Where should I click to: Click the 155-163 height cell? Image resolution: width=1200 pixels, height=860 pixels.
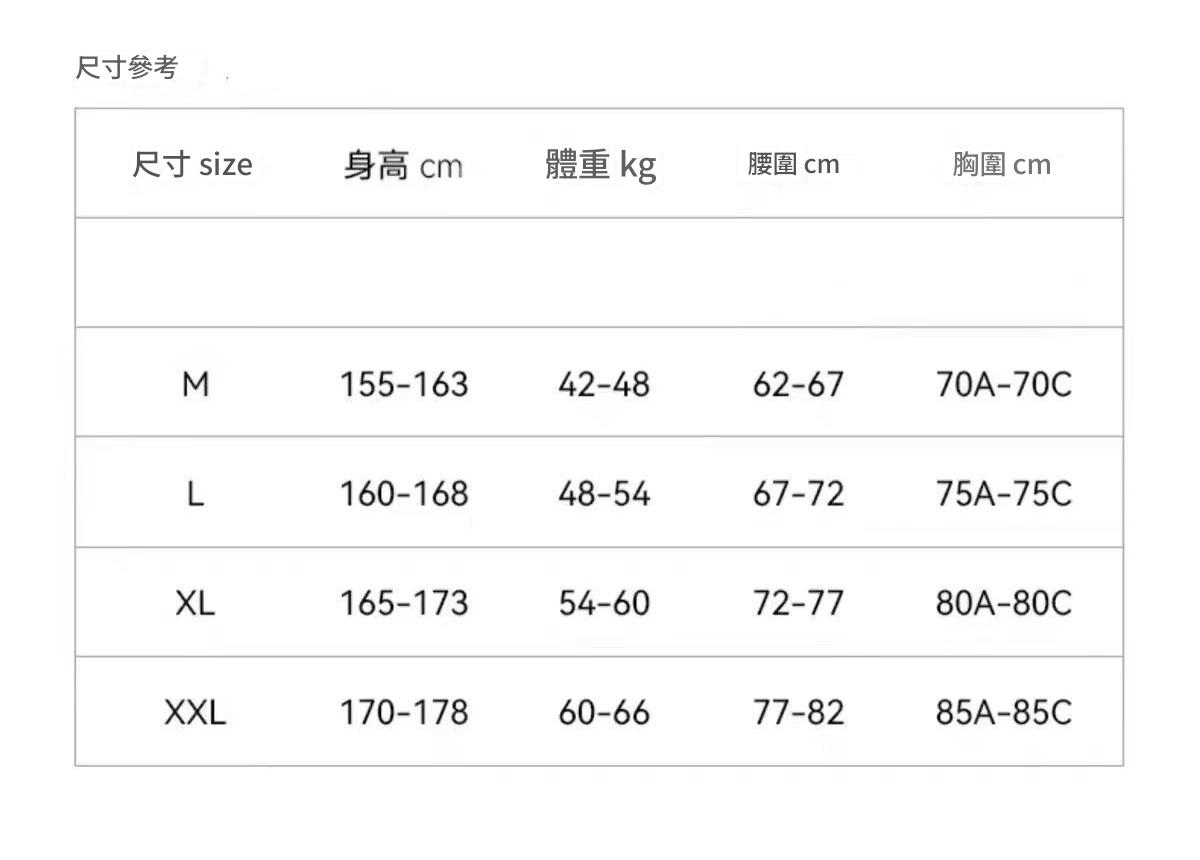coord(404,384)
